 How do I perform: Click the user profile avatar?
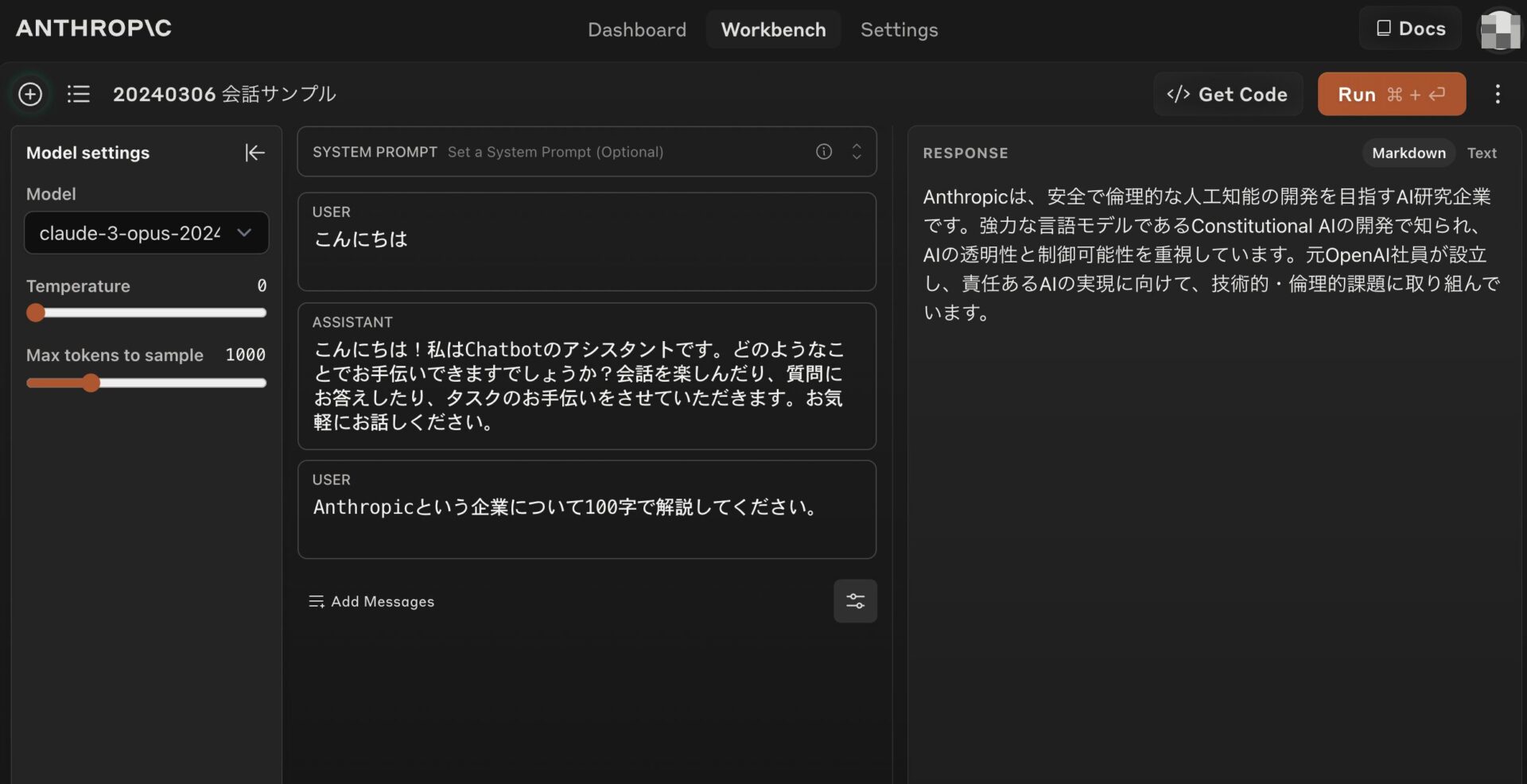tap(1499, 30)
